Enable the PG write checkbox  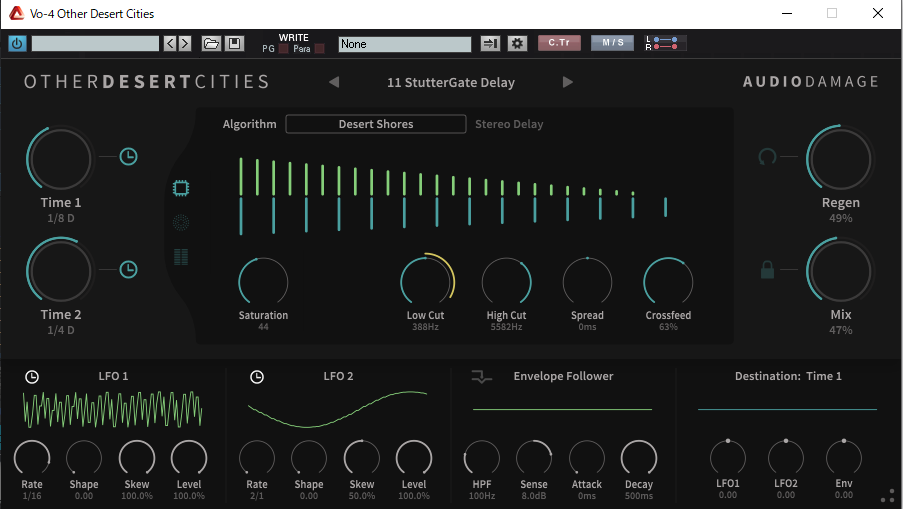pos(283,49)
